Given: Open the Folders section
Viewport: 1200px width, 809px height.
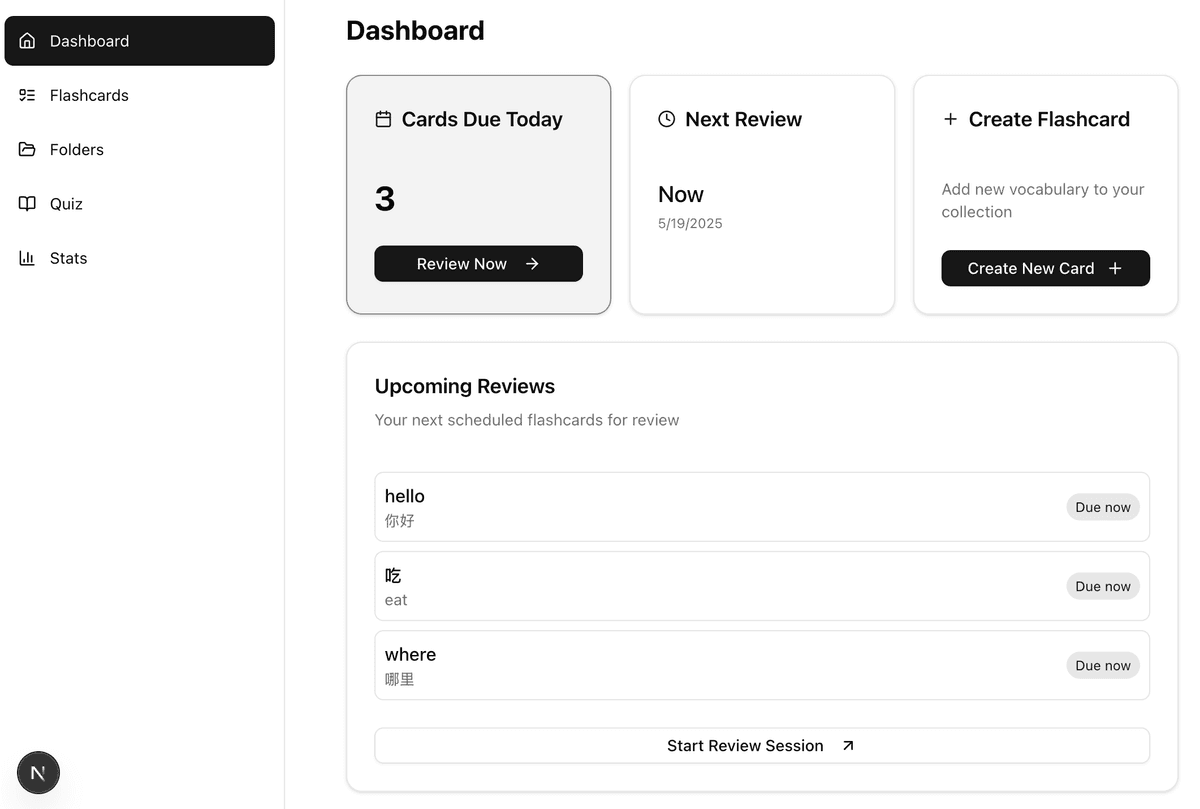Looking at the screenshot, I should (140, 149).
